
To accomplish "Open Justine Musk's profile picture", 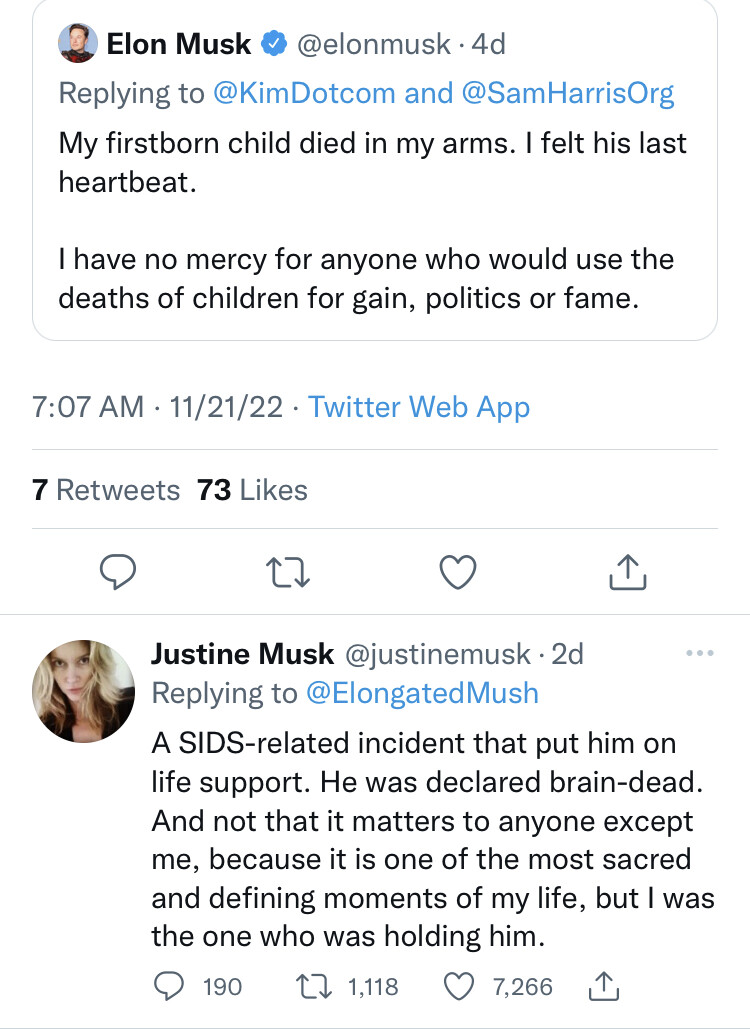I will click(x=84, y=691).
